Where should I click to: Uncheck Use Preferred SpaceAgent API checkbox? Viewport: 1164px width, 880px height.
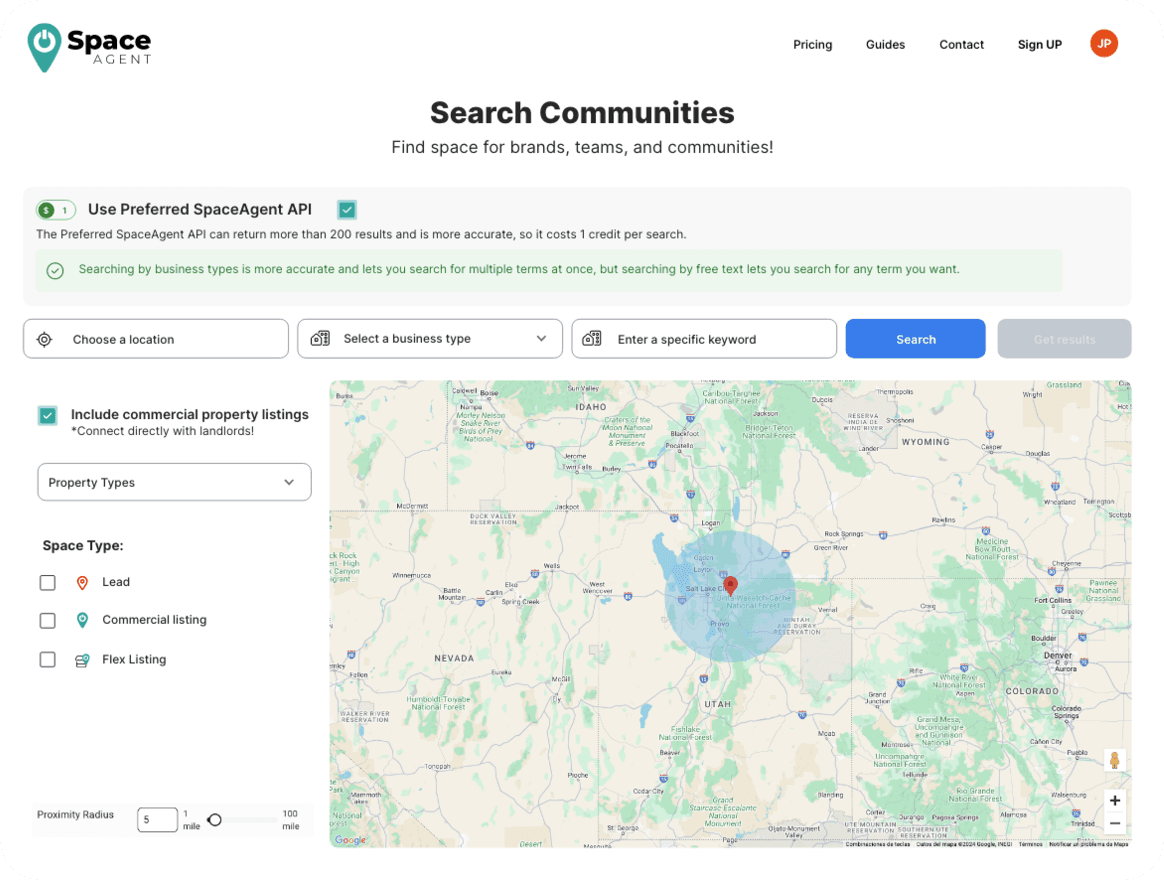(347, 210)
